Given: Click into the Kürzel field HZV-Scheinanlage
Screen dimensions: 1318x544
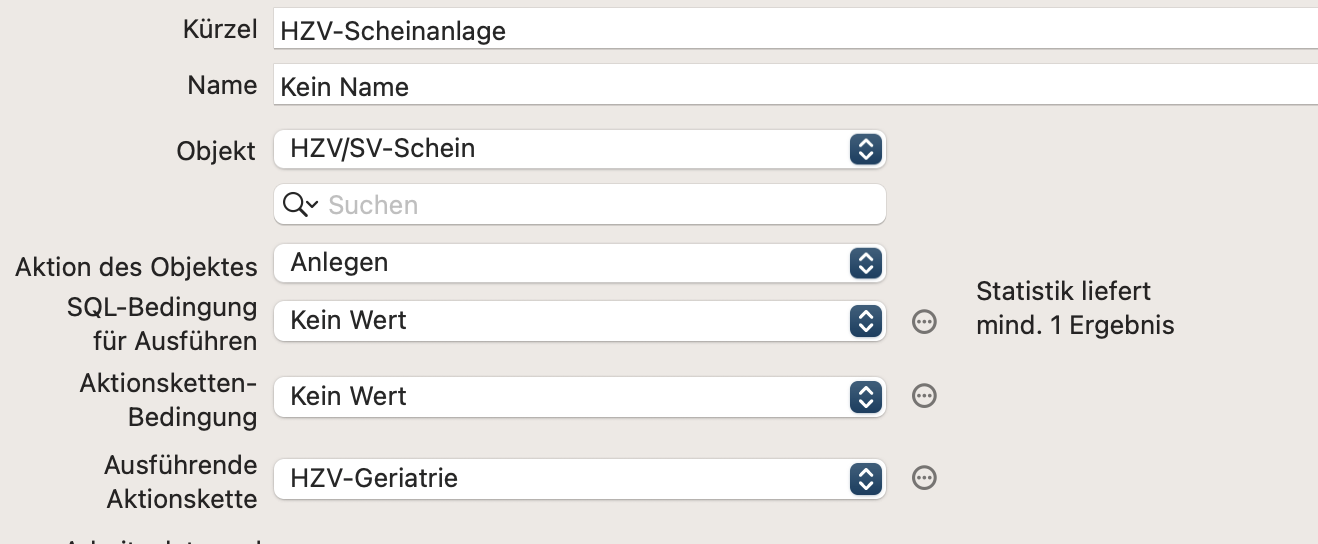Looking at the screenshot, I should 796,31.
